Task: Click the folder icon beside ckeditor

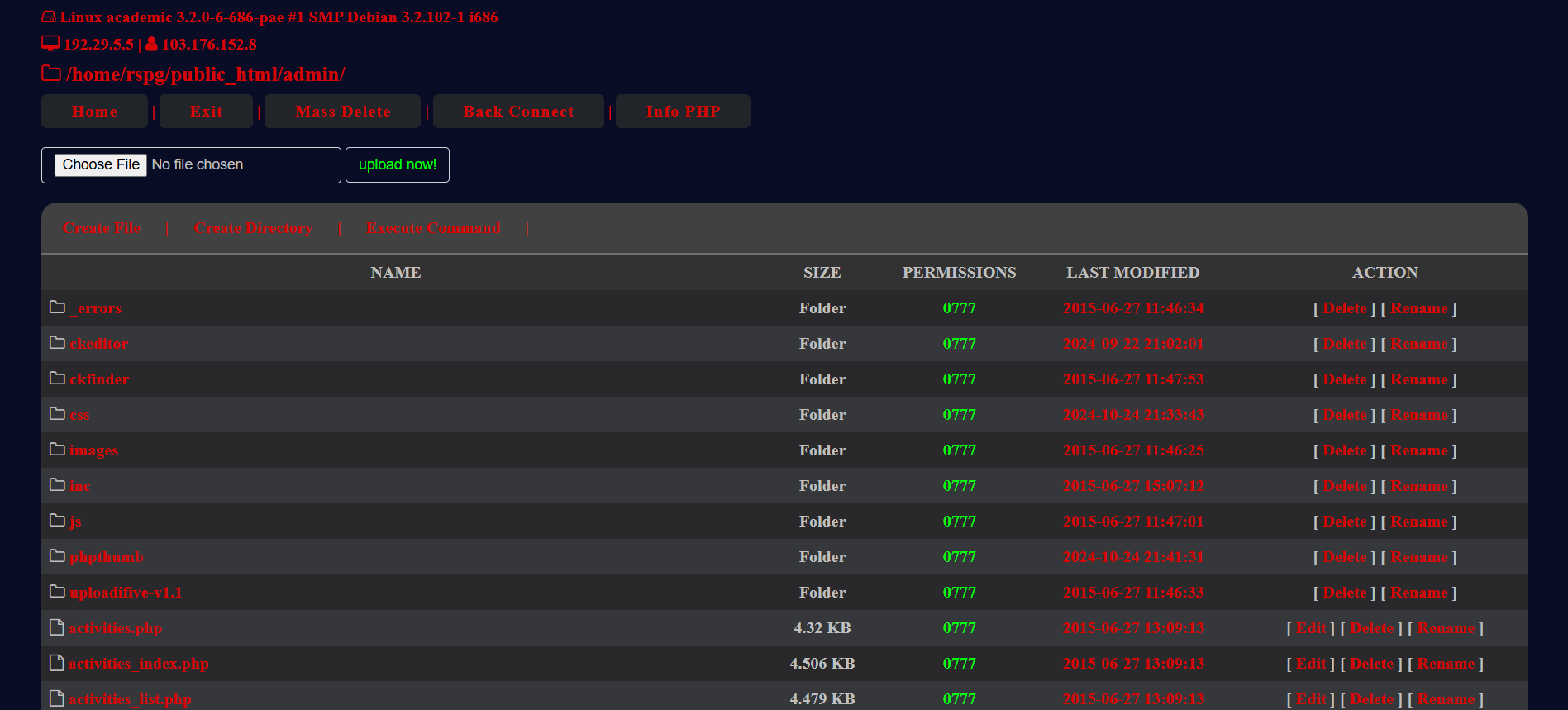Action: click(x=57, y=343)
